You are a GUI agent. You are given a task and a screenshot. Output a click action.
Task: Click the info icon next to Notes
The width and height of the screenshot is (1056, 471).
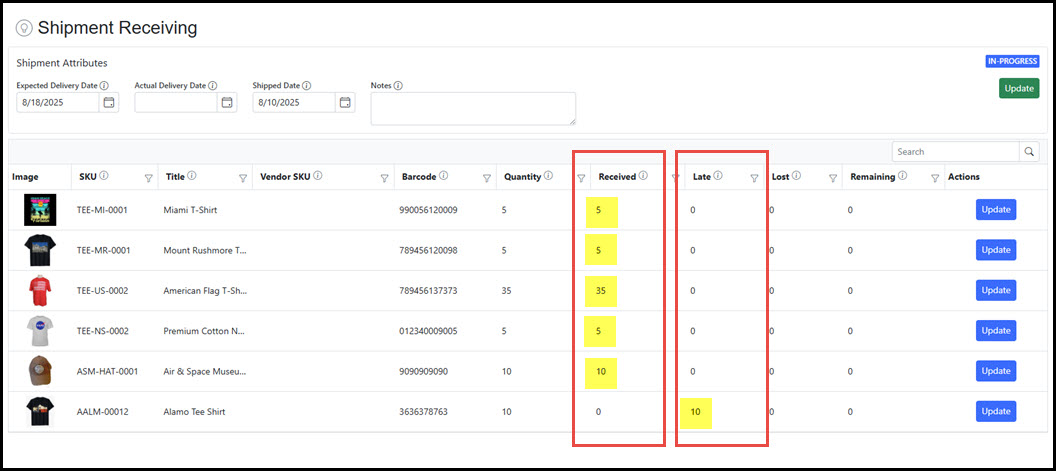398,86
